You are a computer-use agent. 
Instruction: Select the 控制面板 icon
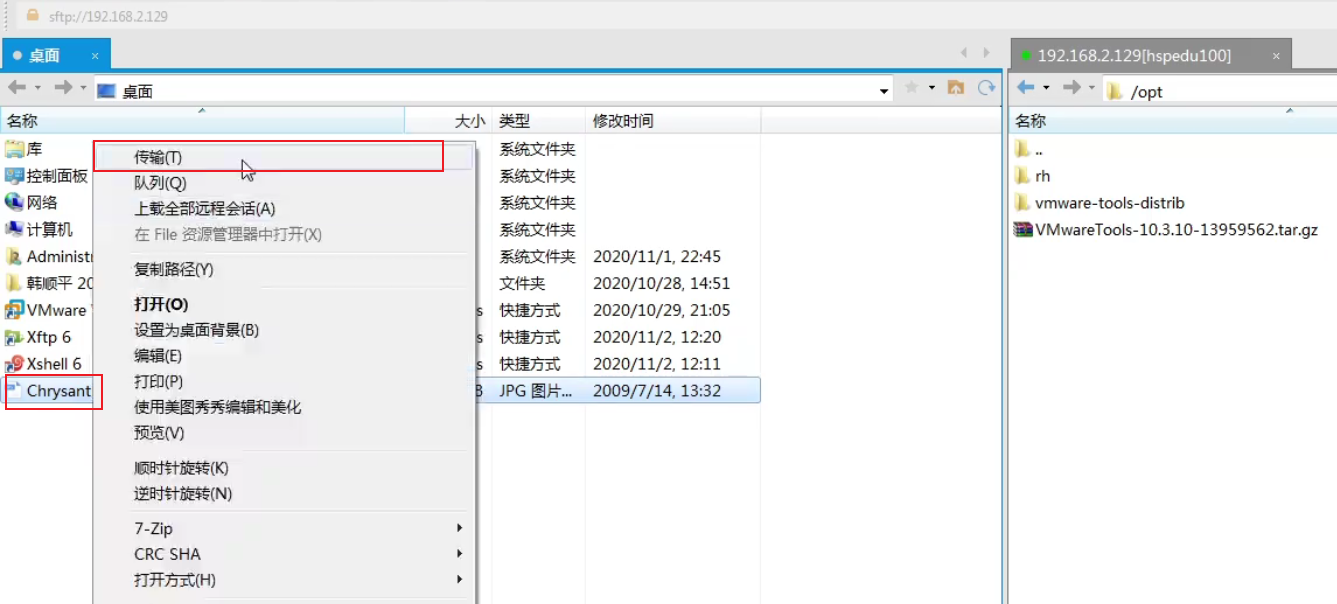[x=14, y=176]
